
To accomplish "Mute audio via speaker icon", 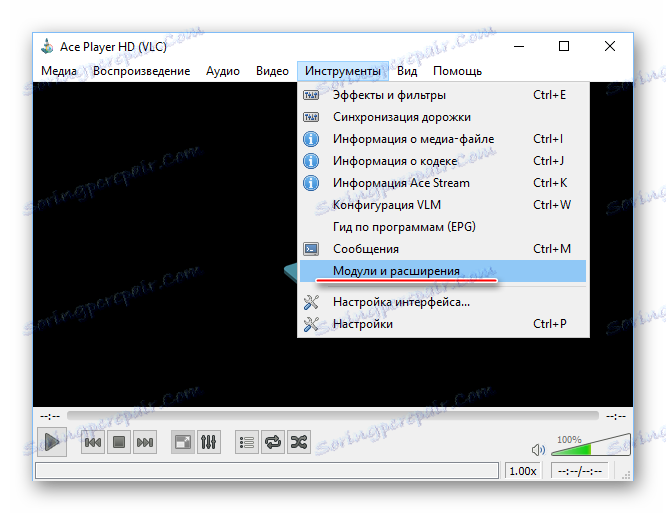I will point(538,449).
